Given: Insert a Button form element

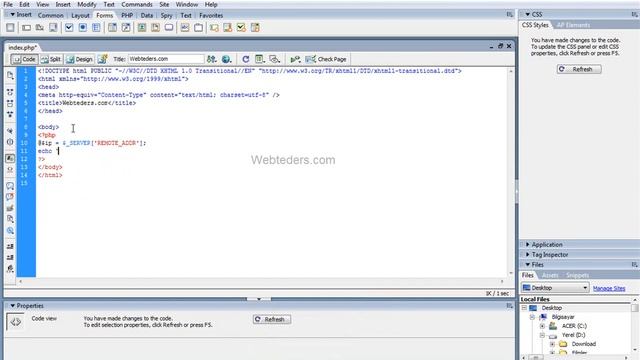Looking at the screenshot, I should click(x=169, y=28).
